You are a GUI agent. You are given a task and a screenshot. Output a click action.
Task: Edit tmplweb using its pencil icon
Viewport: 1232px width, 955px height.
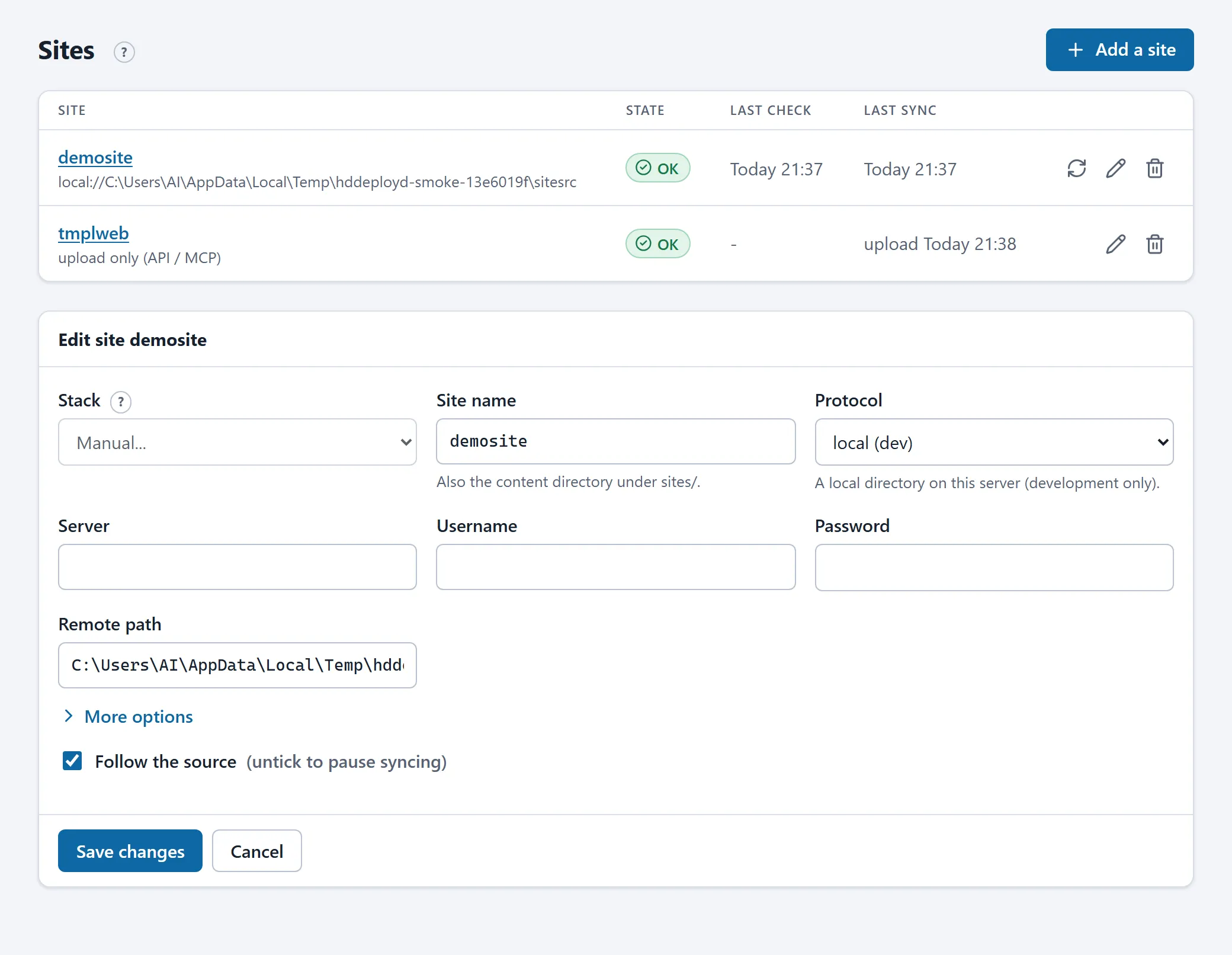tap(1115, 244)
